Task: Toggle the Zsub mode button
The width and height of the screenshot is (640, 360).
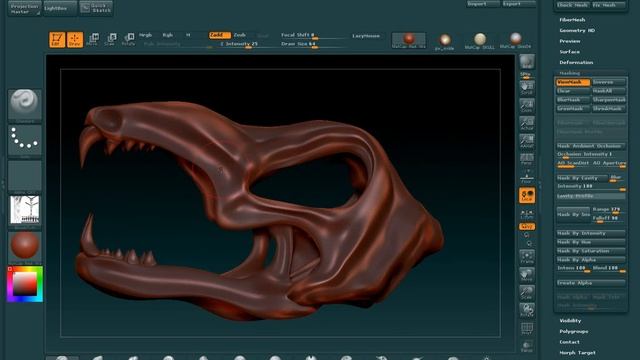Action: pos(240,36)
